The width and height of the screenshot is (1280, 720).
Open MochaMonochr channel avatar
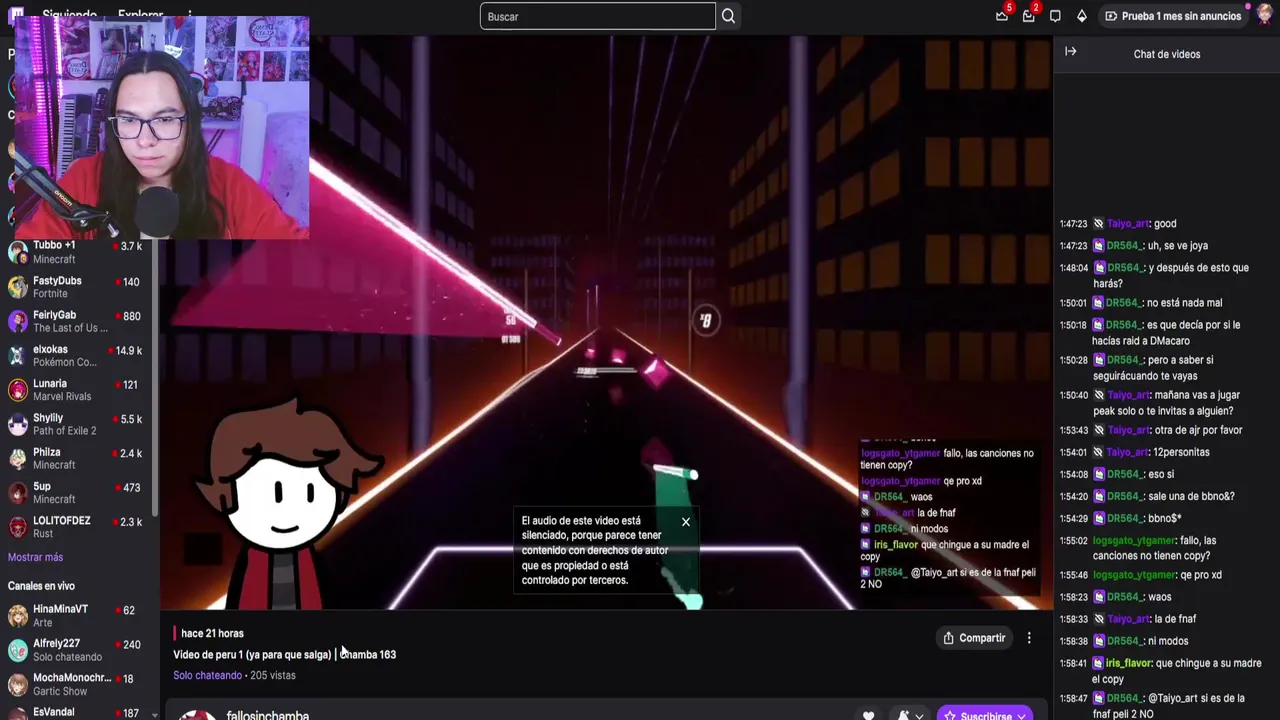pyautogui.click(x=17, y=684)
